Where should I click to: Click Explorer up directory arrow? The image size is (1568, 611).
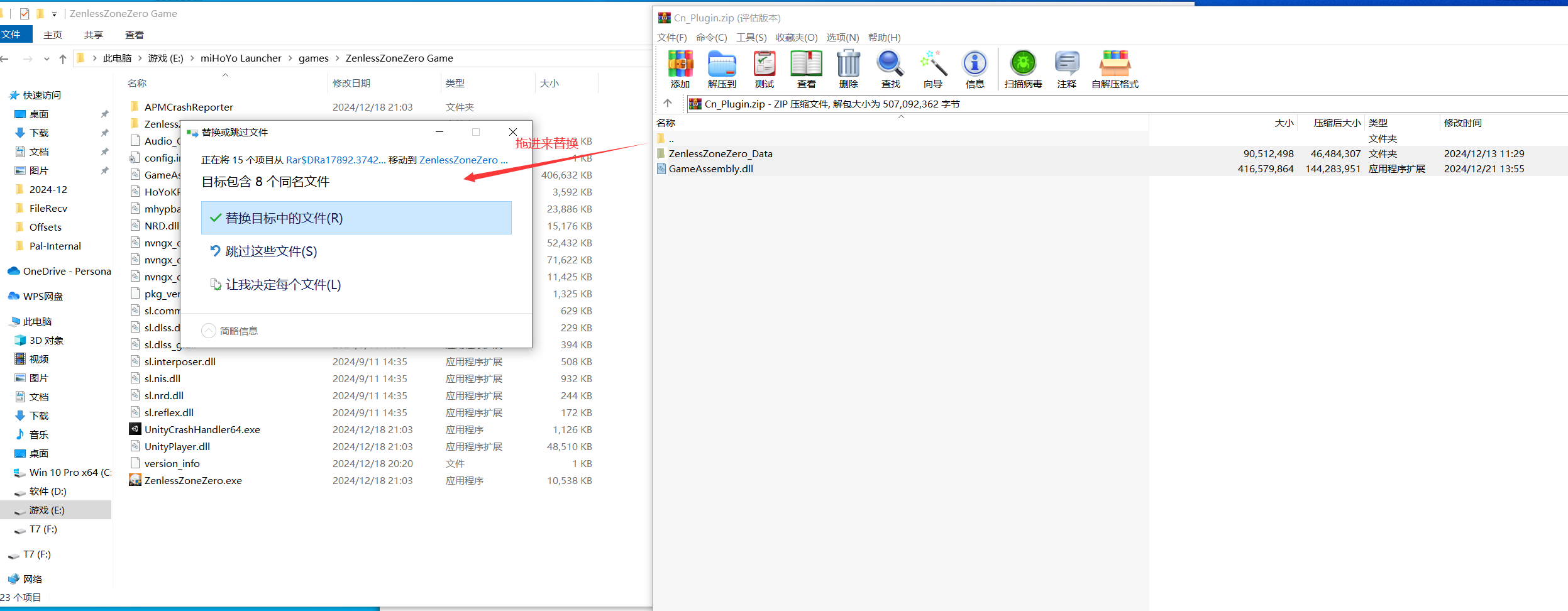point(63,58)
